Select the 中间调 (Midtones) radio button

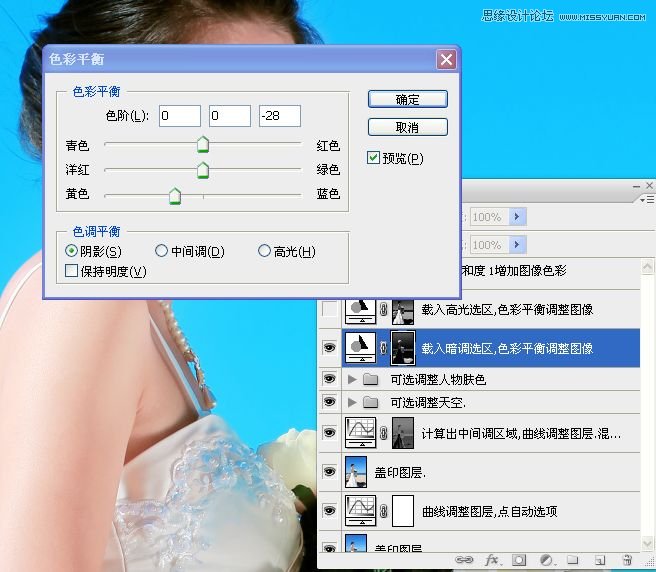point(161,251)
